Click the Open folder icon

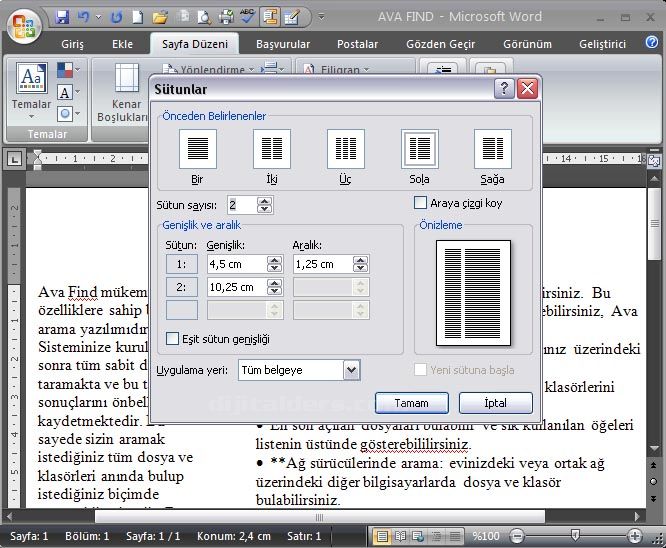pyautogui.click(x=160, y=17)
